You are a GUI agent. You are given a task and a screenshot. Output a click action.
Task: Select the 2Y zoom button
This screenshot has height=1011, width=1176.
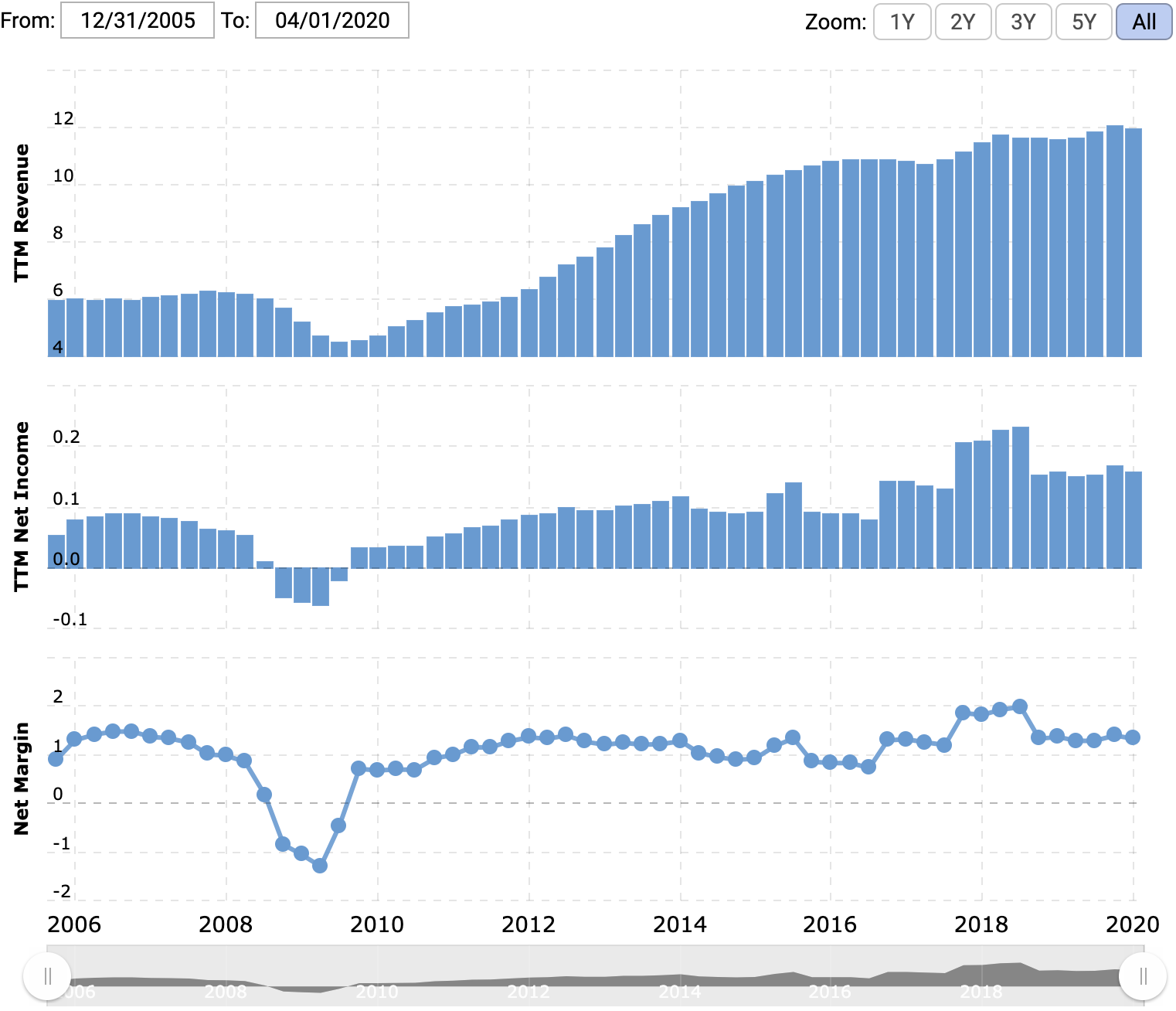tap(963, 22)
